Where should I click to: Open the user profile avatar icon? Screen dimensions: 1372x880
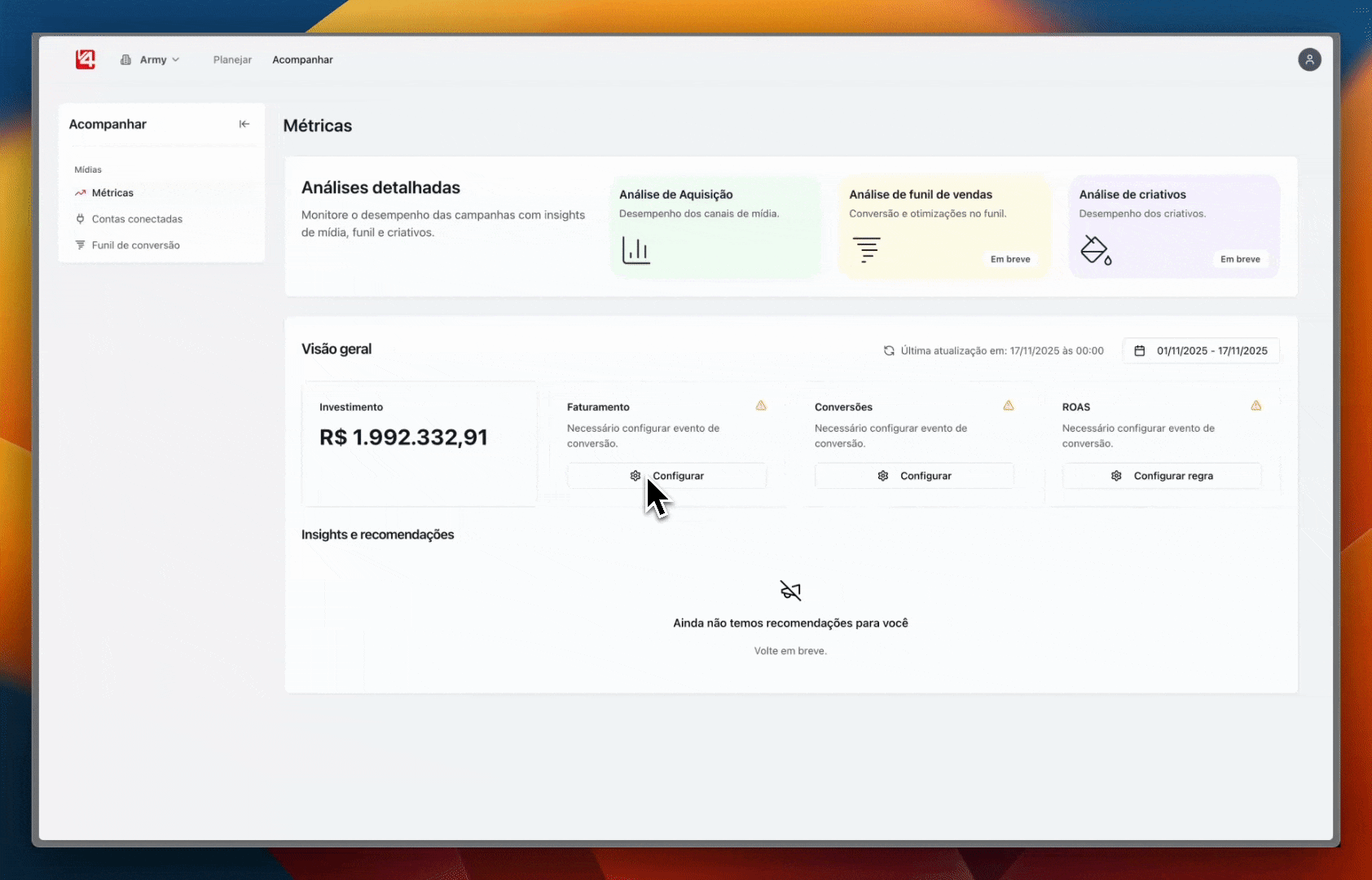coord(1309,59)
